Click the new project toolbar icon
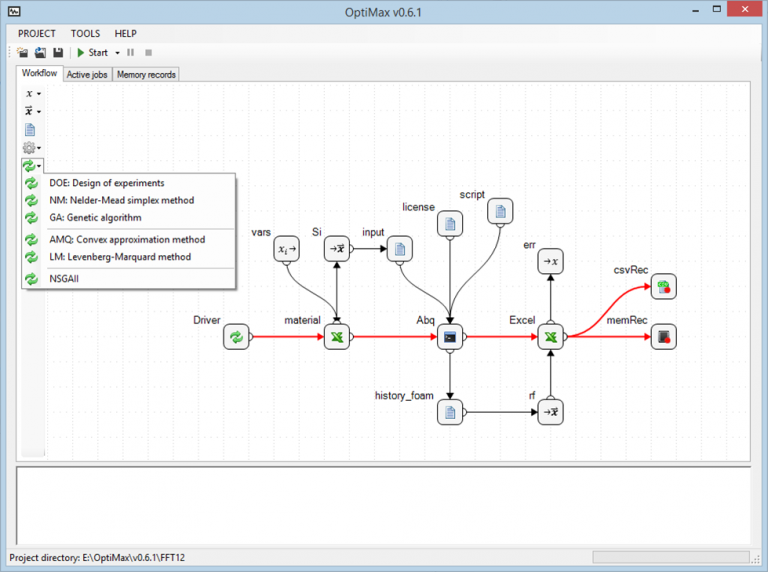The width and height of the screenshot is (768, 572). point(22,52)
